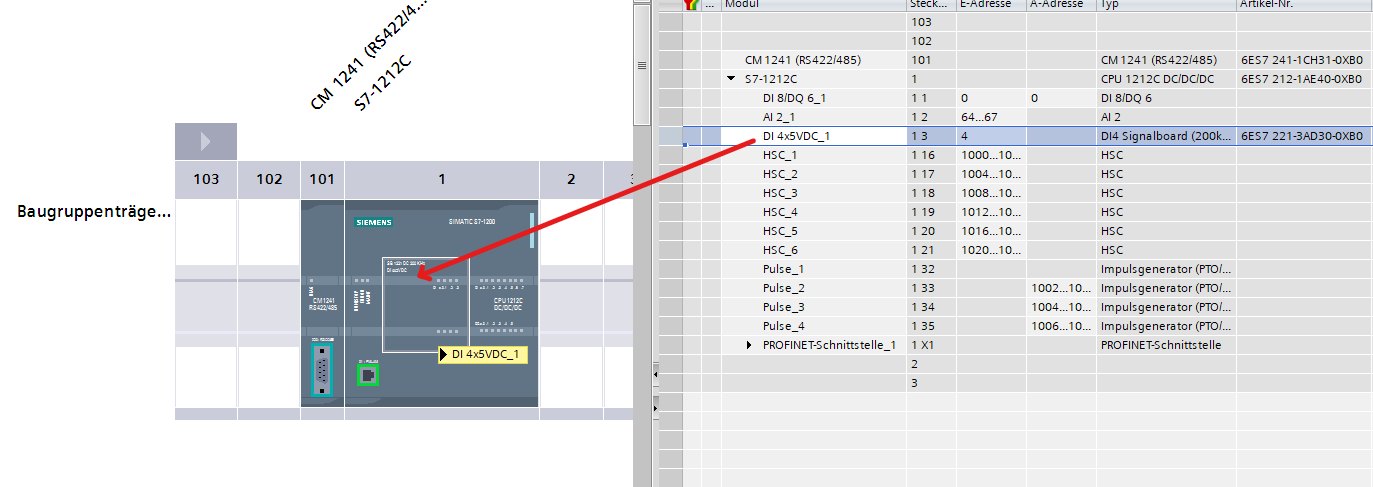Expand the PROFINET-Schnittstelle_1 node
1373x487 pixels.
750,345
